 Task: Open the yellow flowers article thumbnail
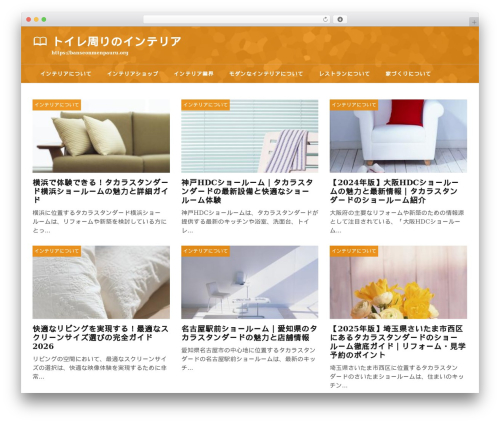(x=398, y=282)
